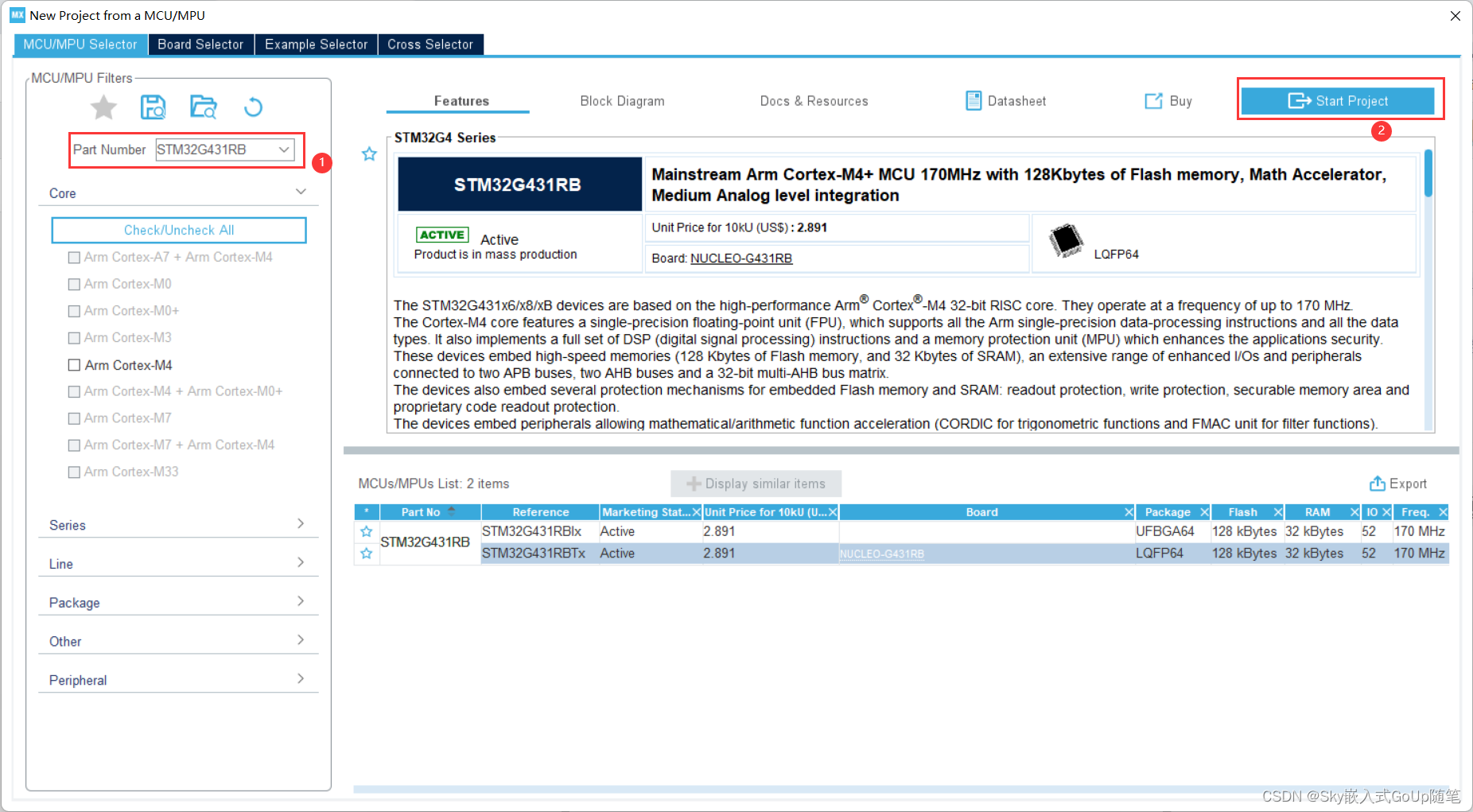Click the Start Project button
The width and height of the screenshot is (1473, 812).
pos(1338,101)
